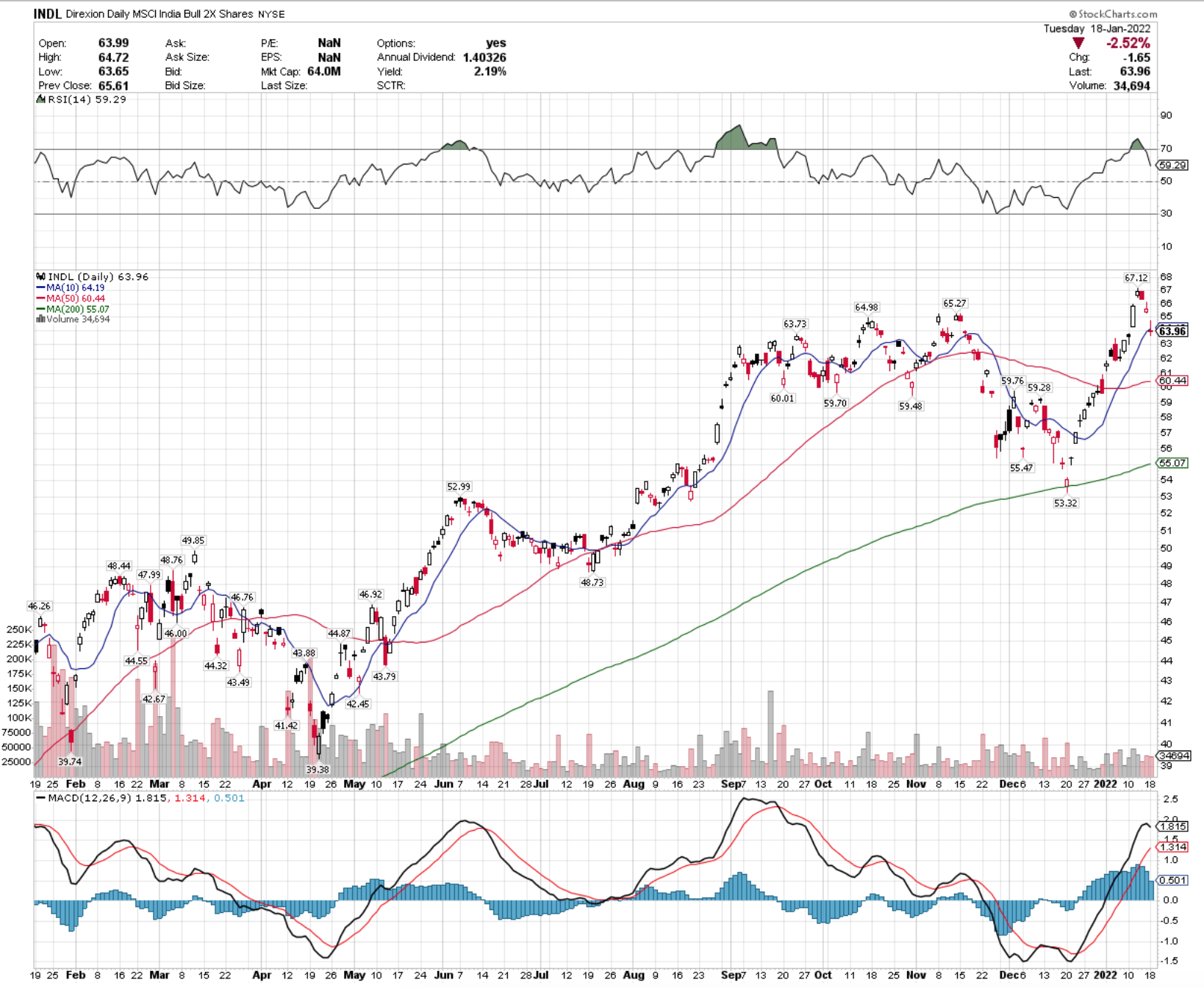Screen dimensions: 1204x988
Task: Click the 64.98 October peak annotation
Action: (x=867, y=307)
